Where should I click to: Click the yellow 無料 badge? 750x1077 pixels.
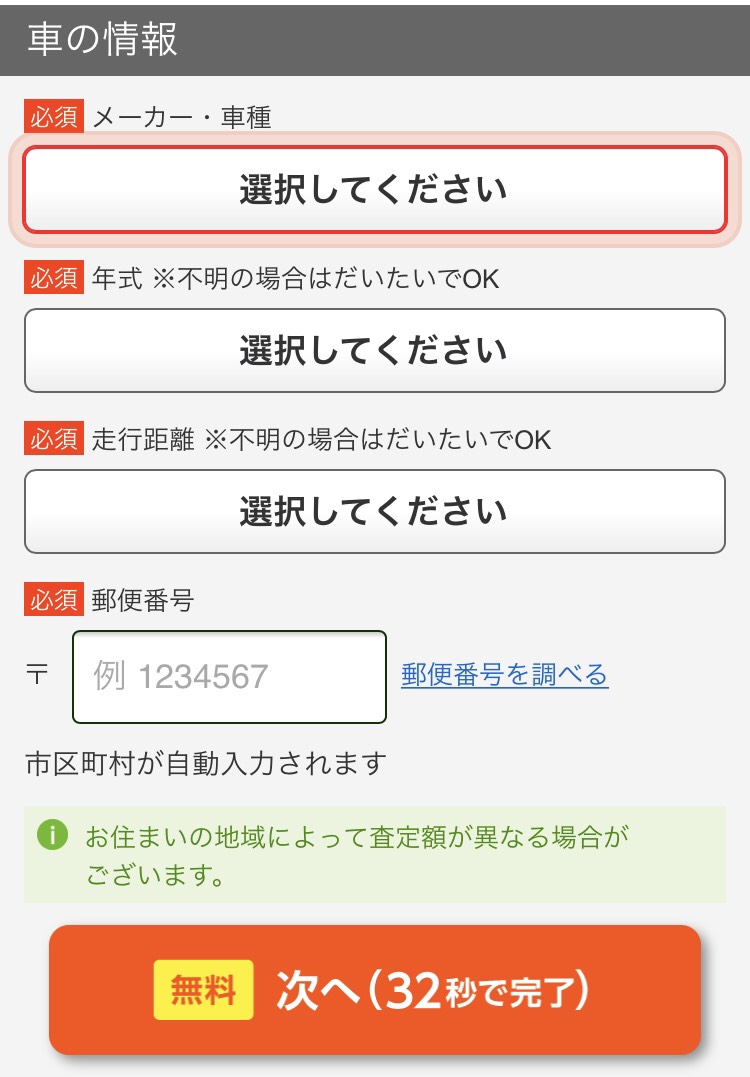203,990
